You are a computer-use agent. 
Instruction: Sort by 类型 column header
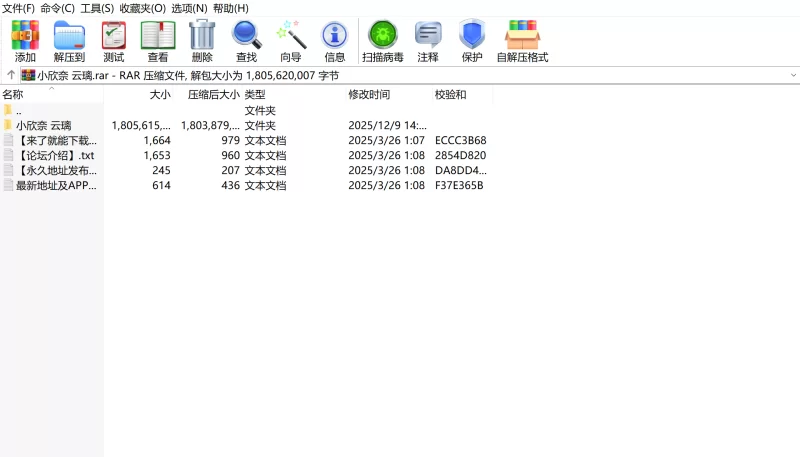(293, 94)
